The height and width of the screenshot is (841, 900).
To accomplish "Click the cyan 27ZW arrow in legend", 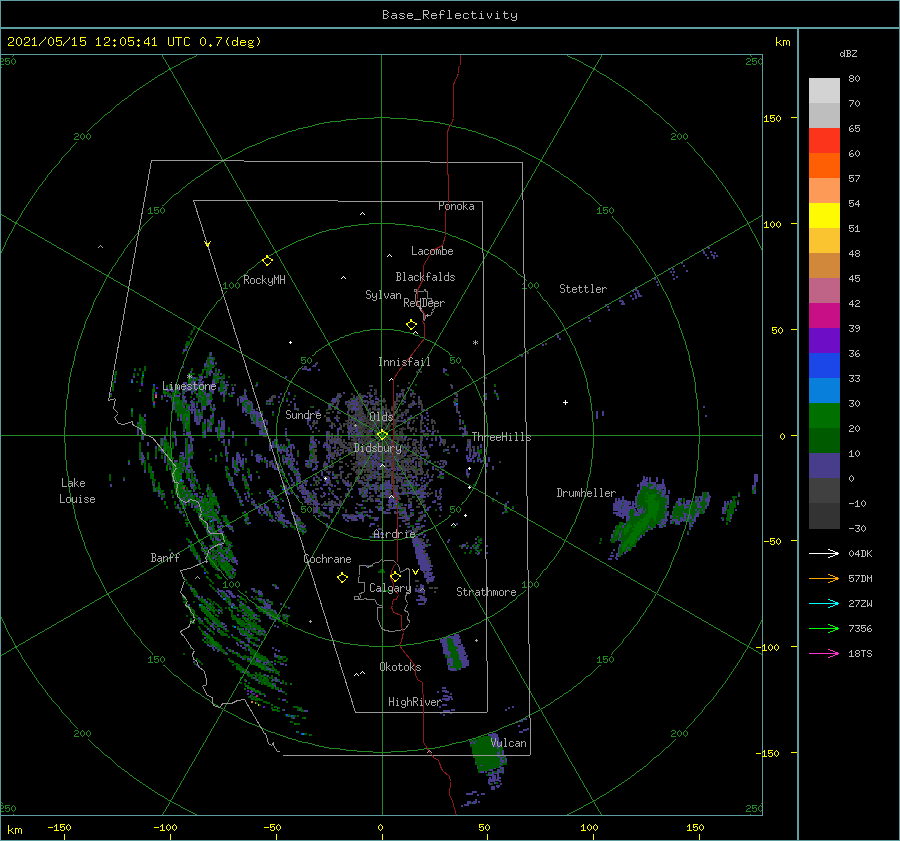I will click(x=824, y=603).
